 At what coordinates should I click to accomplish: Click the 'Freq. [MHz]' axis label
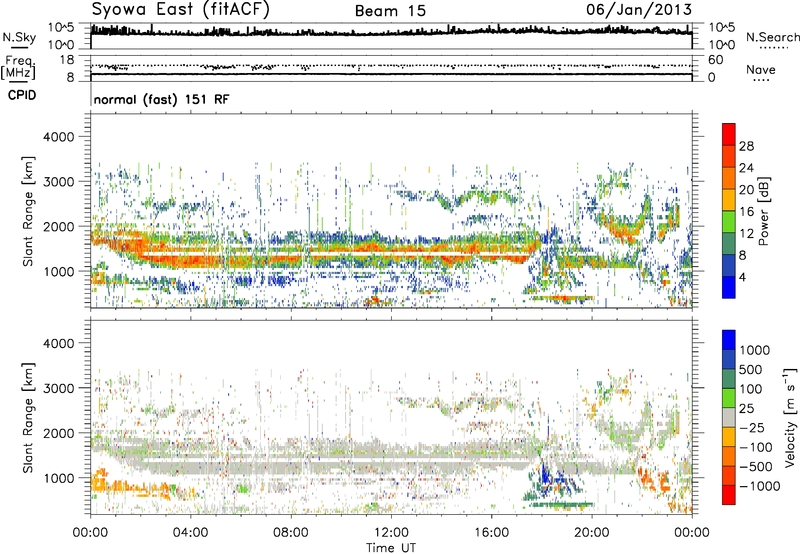click(18, 67)
